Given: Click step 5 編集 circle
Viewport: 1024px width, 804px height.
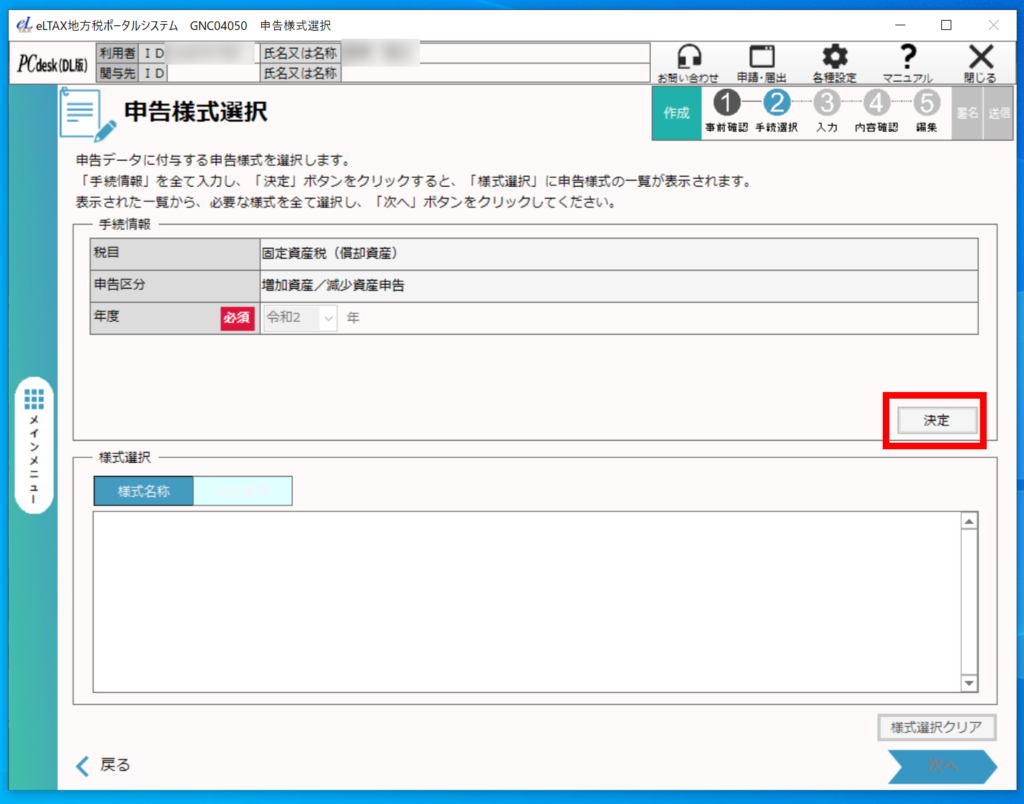Looking at the screenshot, I should tap(927, 103).
